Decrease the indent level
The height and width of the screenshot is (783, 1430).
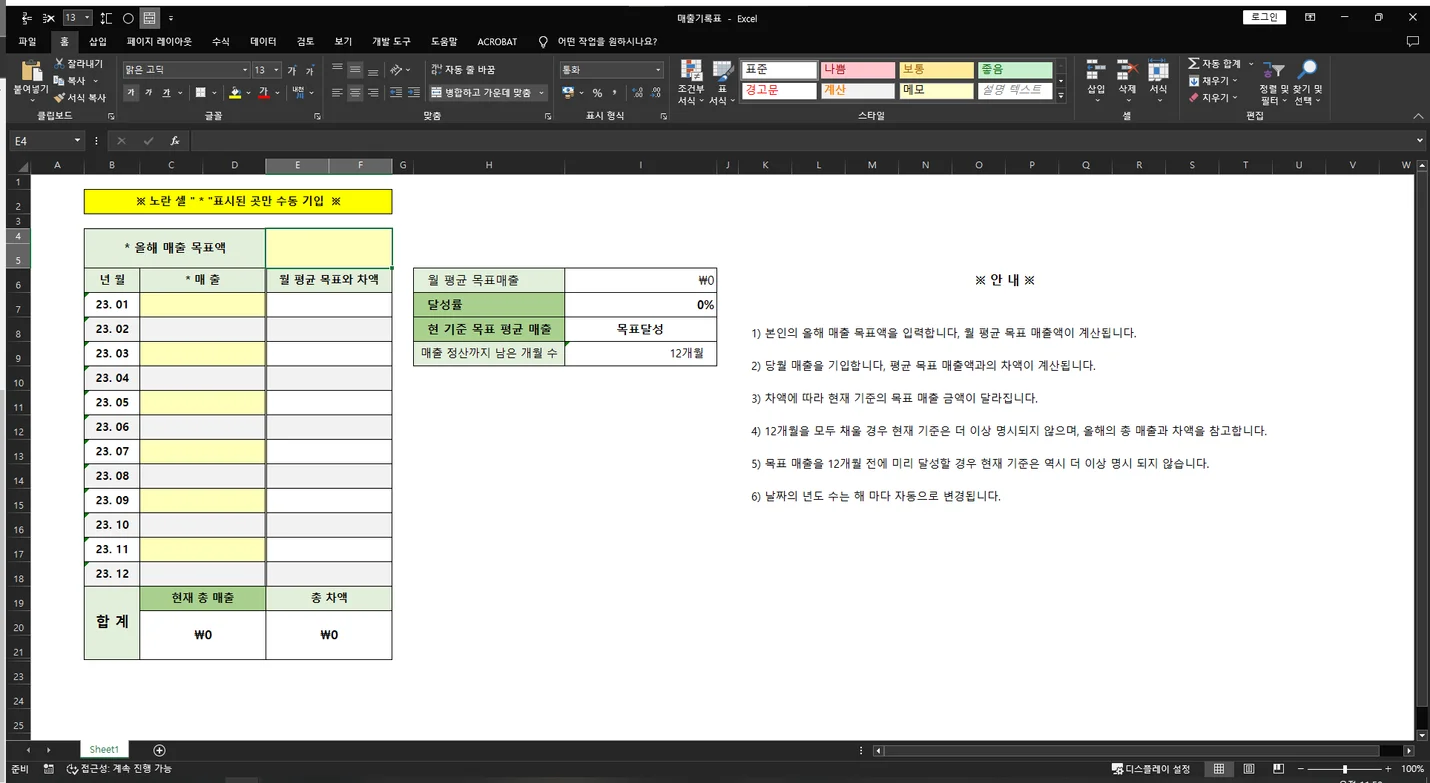click(x=396, y=93)
